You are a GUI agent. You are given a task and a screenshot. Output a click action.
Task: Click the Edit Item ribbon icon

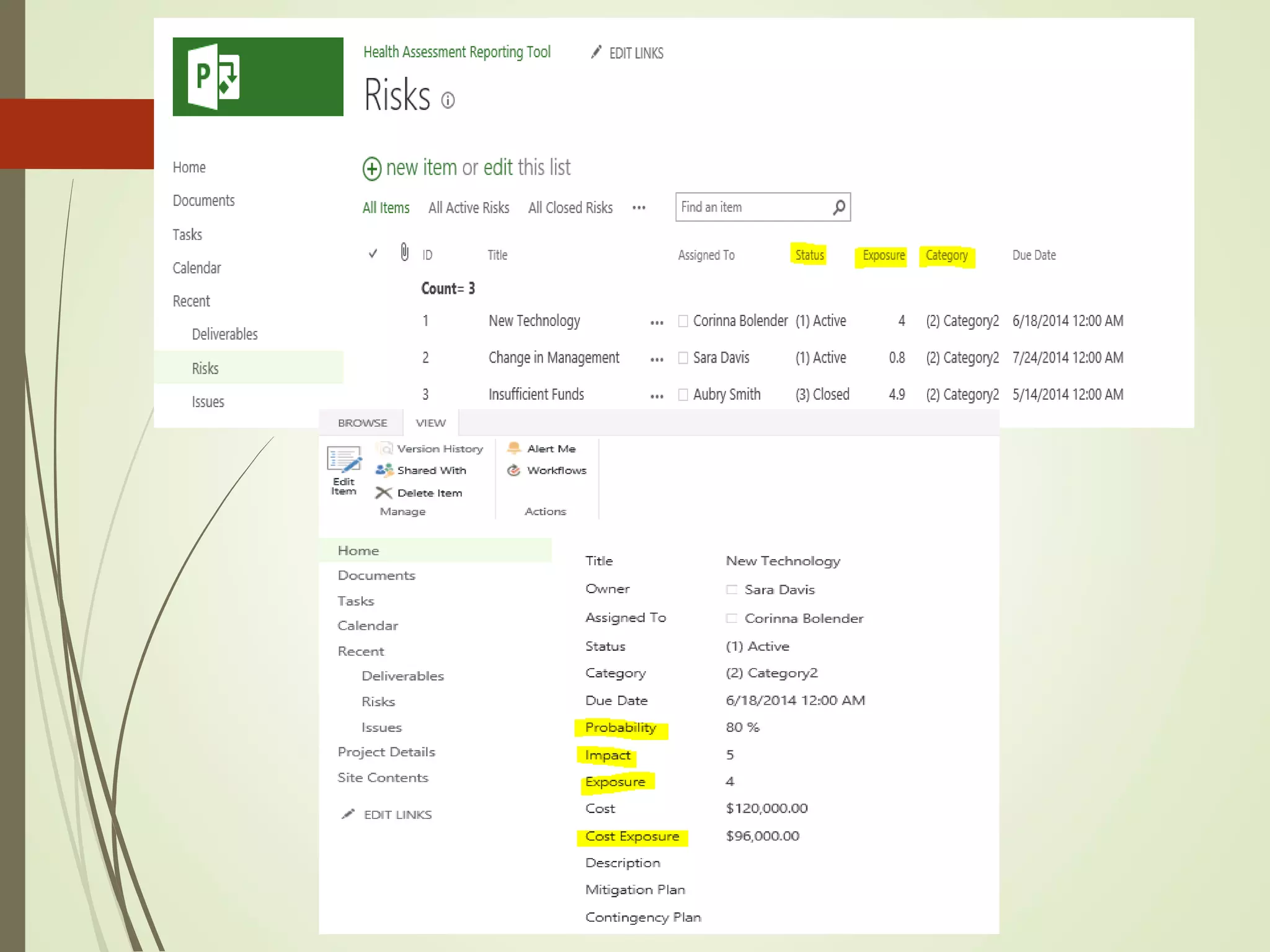point(344,470)
